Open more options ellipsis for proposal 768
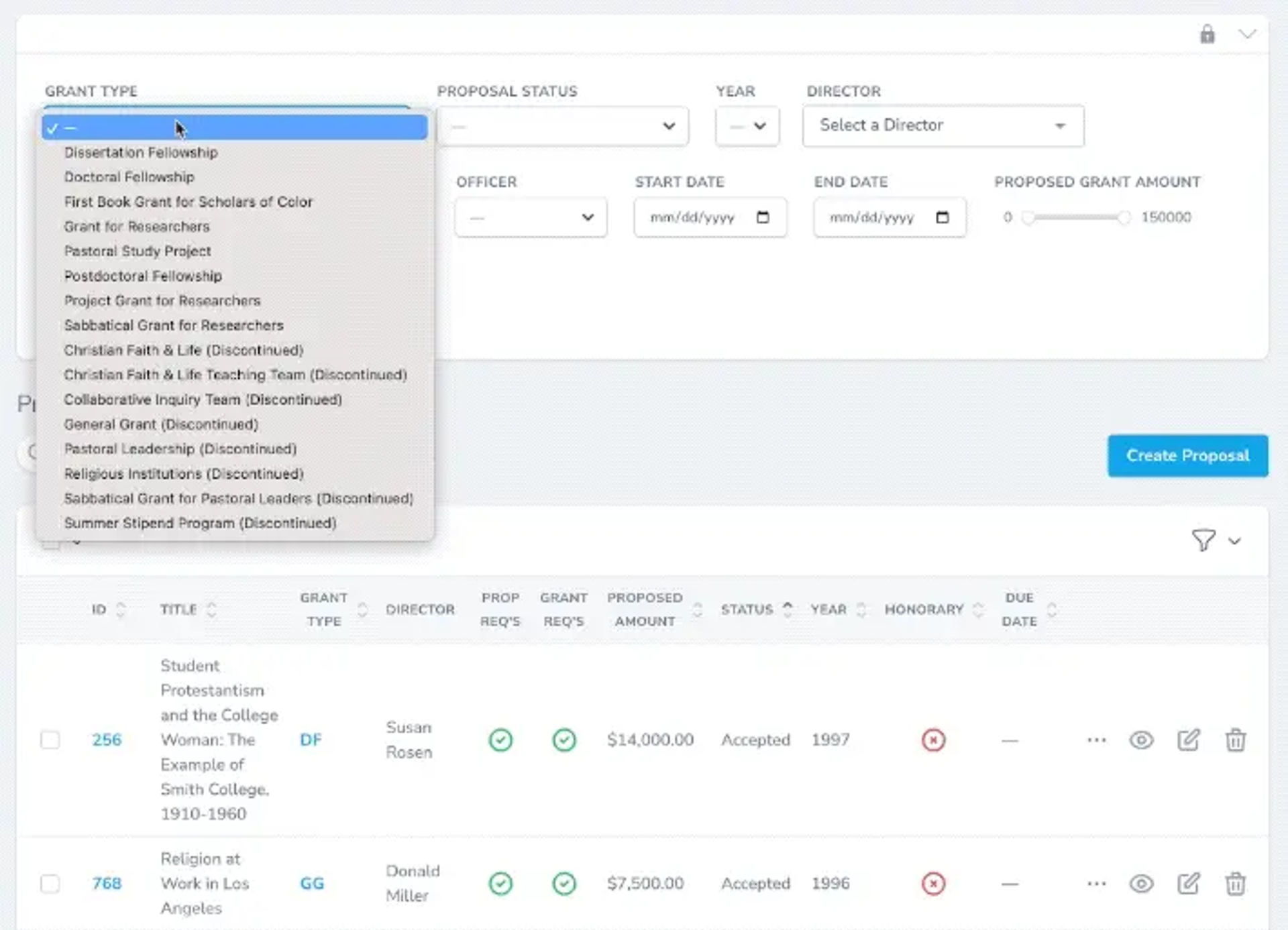 click(x=1096, y=884)
